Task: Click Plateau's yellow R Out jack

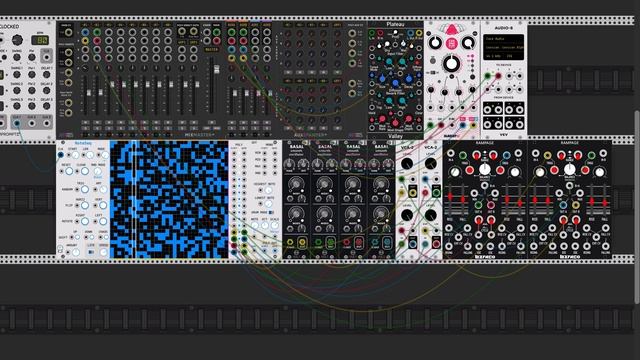Action: point(419,33)
